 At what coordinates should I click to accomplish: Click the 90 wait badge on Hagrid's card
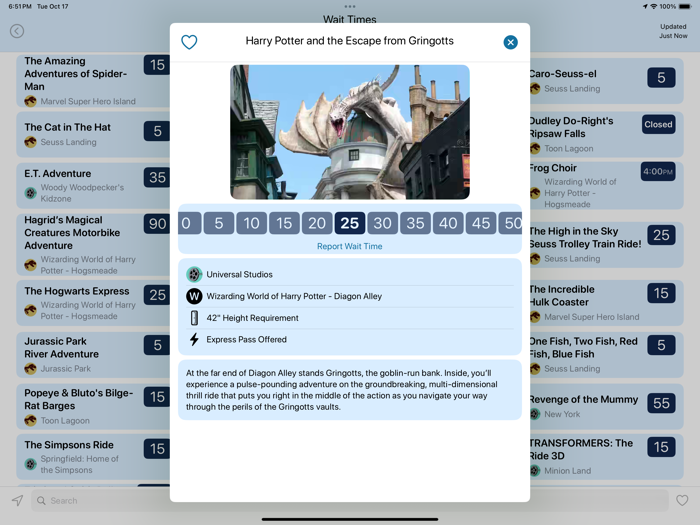tap(157, 224)
